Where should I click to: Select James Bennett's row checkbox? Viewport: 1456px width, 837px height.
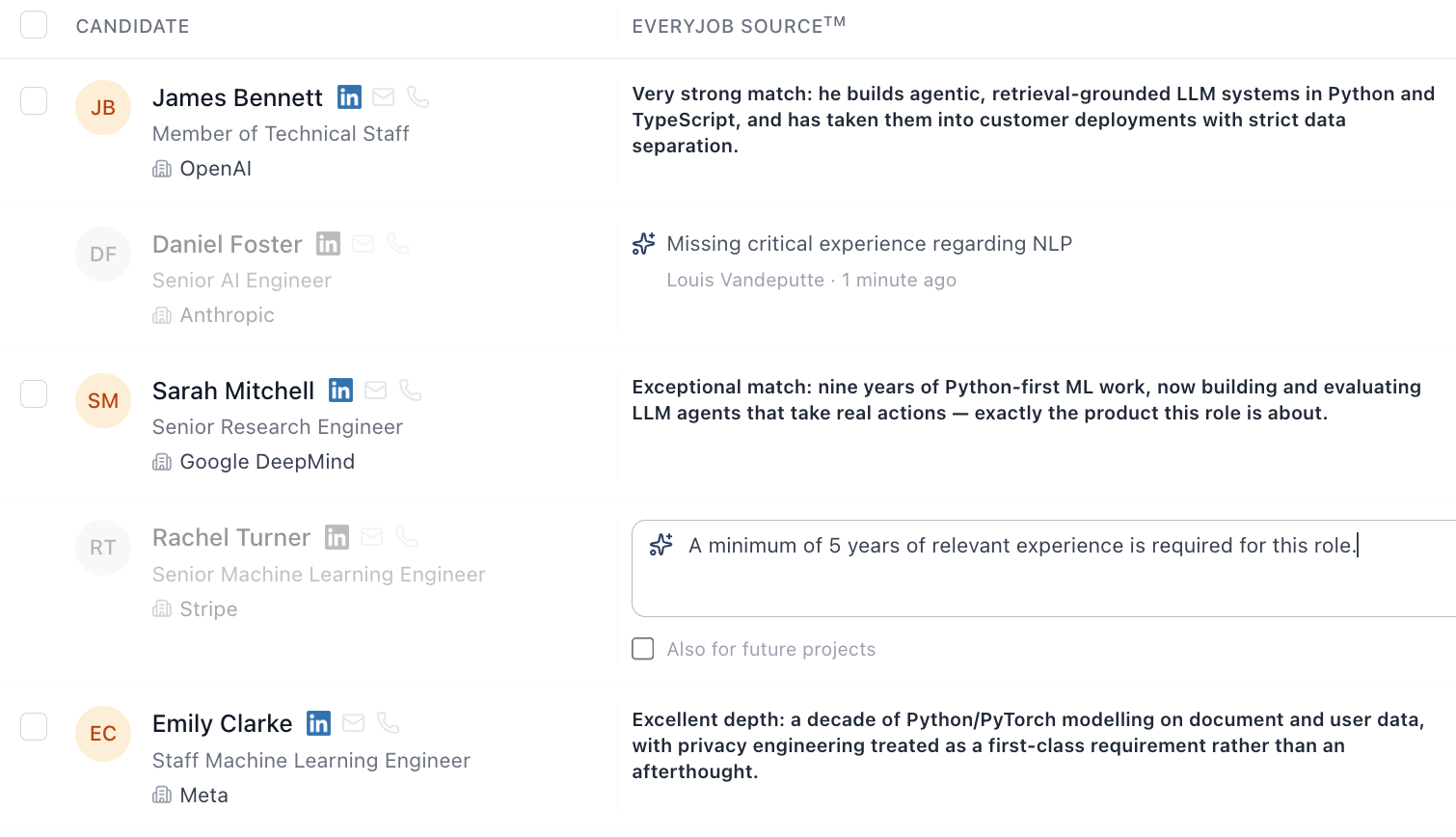[x=34, y=101]
